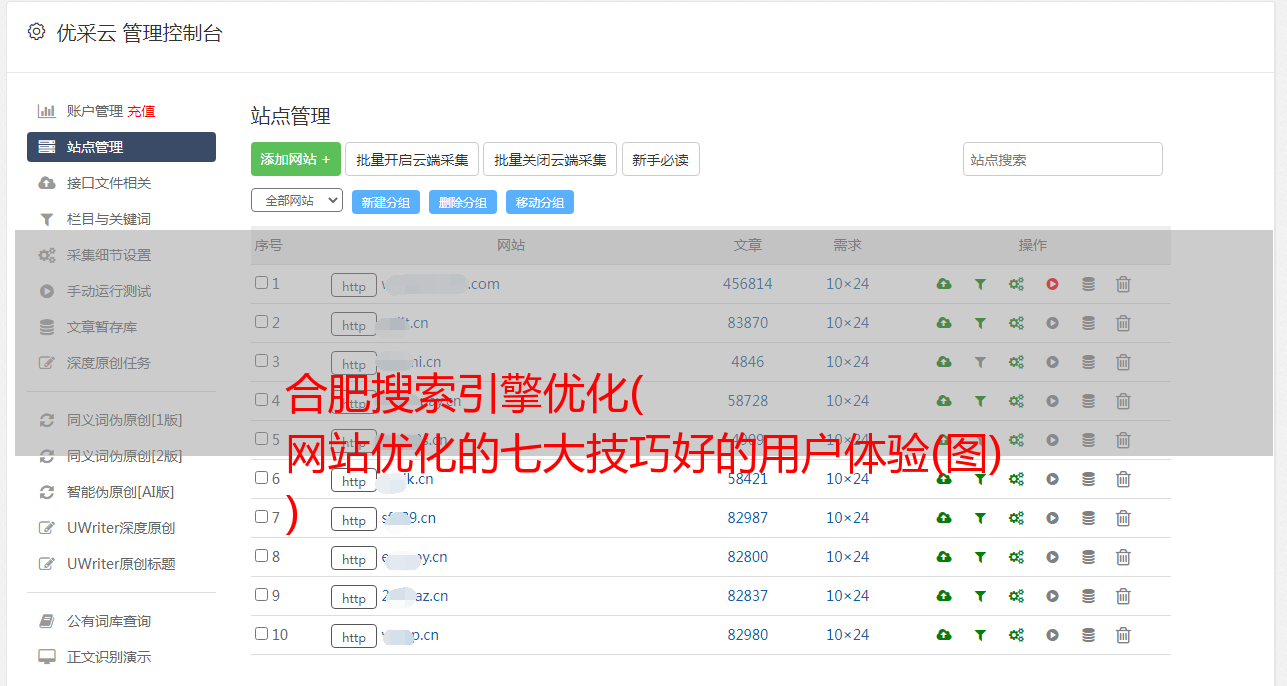The height and width of the screenshot is (686, 1287).
Task: Open 公有词库查询 in the sidebar
Action: point(109,621)
